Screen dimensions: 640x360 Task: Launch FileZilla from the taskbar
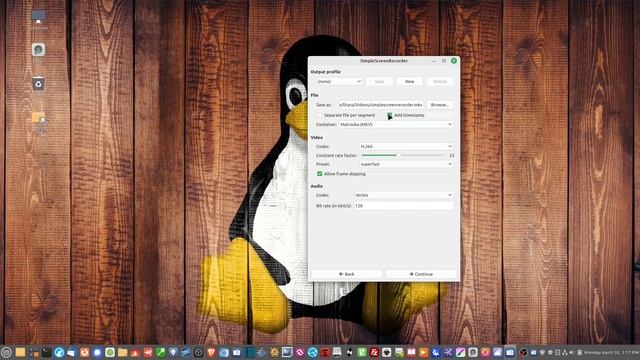(374, 352)
